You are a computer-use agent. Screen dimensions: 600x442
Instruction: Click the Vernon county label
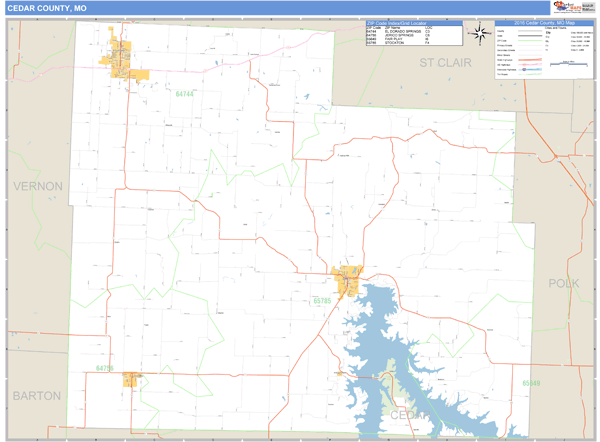point(37,186)
